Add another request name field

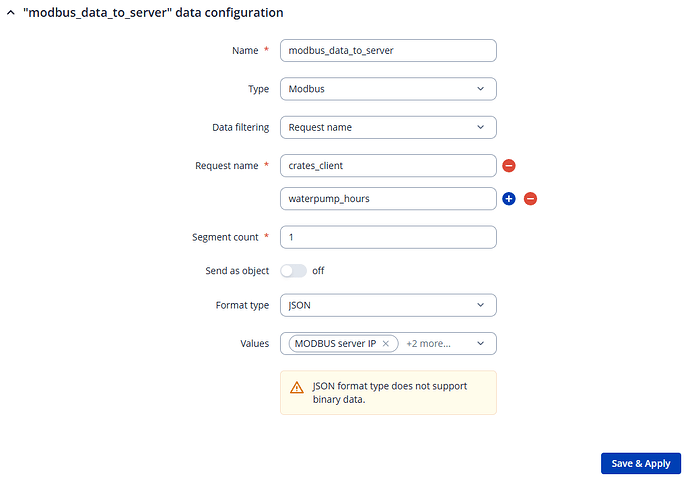509,198
